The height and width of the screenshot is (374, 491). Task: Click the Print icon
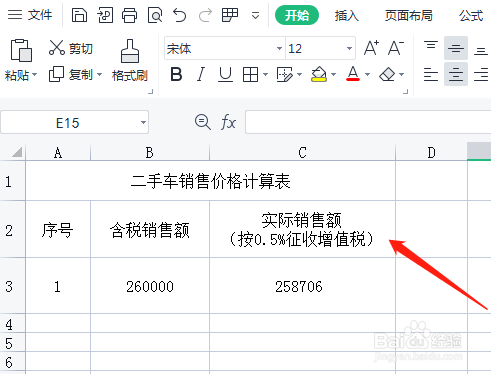point(129,15)
